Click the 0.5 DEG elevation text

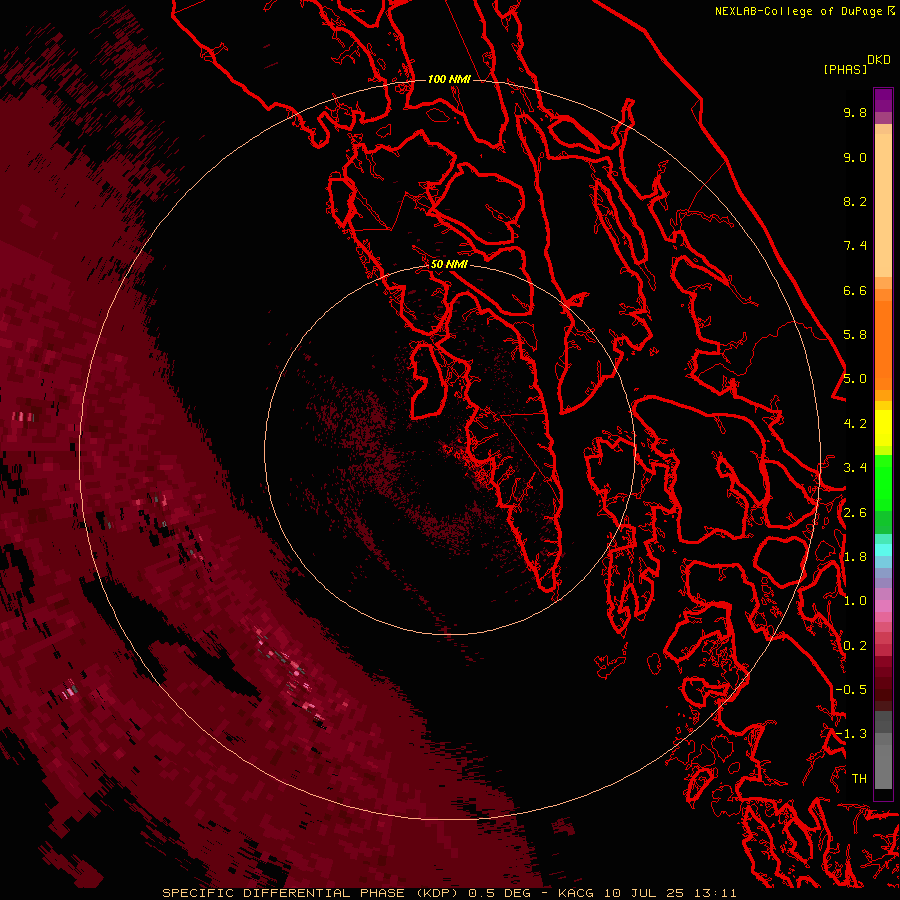498,893
